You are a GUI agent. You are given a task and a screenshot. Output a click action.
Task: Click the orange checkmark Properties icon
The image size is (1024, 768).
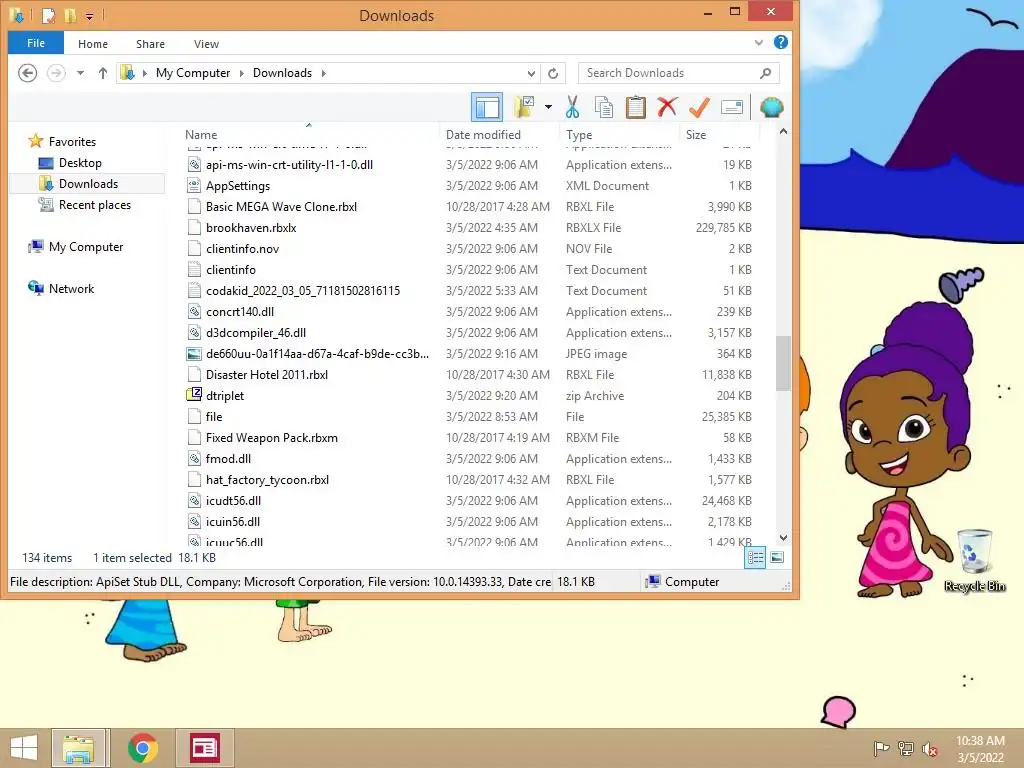coord(699,107)
